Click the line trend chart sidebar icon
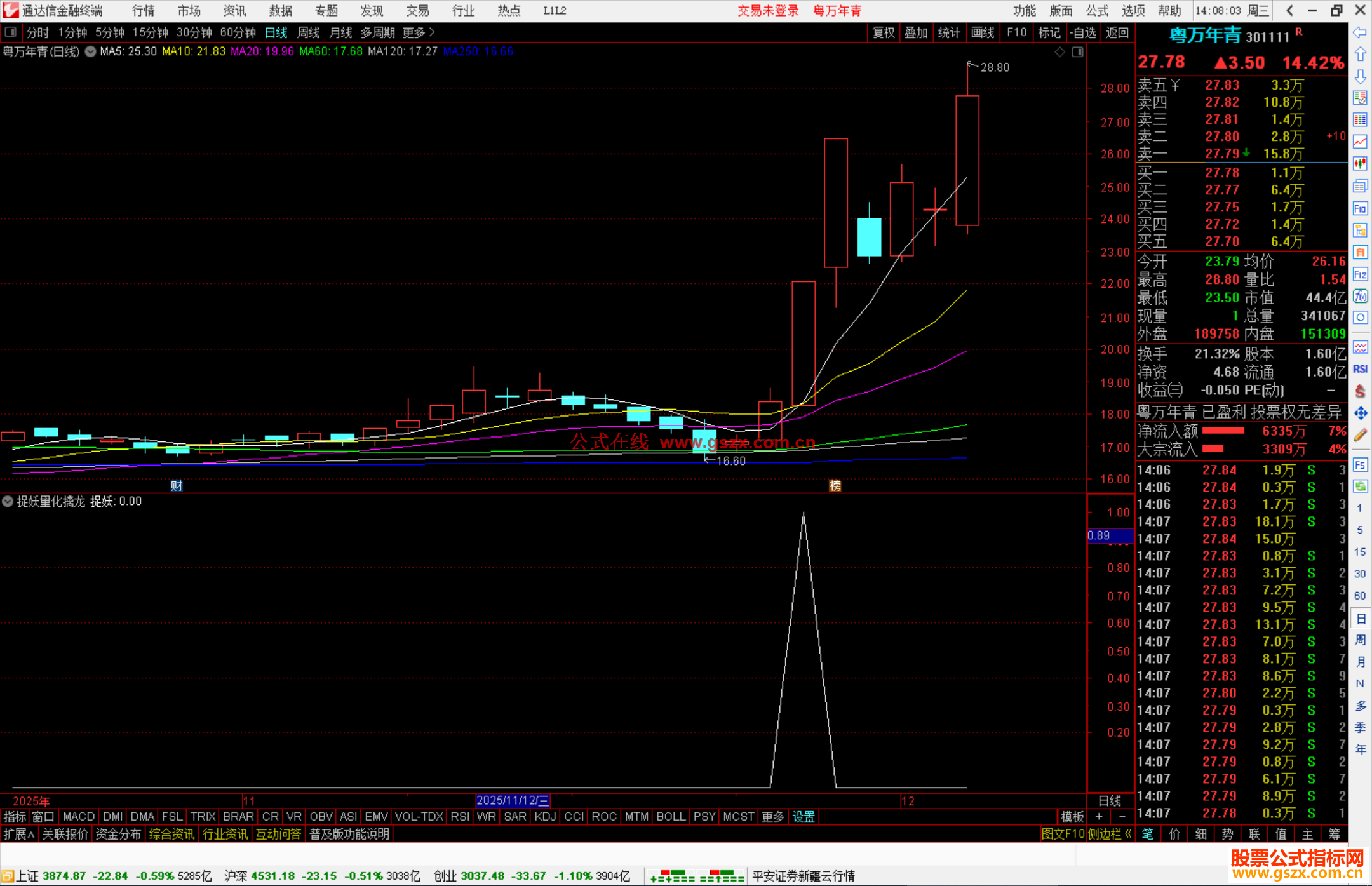Image resolution: width=1372 pixels, height=886 pixels. tap(1360, 142)
